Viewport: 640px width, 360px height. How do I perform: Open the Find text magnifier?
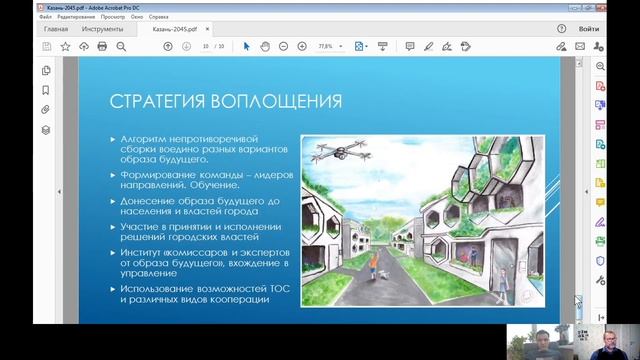[121, 47]
